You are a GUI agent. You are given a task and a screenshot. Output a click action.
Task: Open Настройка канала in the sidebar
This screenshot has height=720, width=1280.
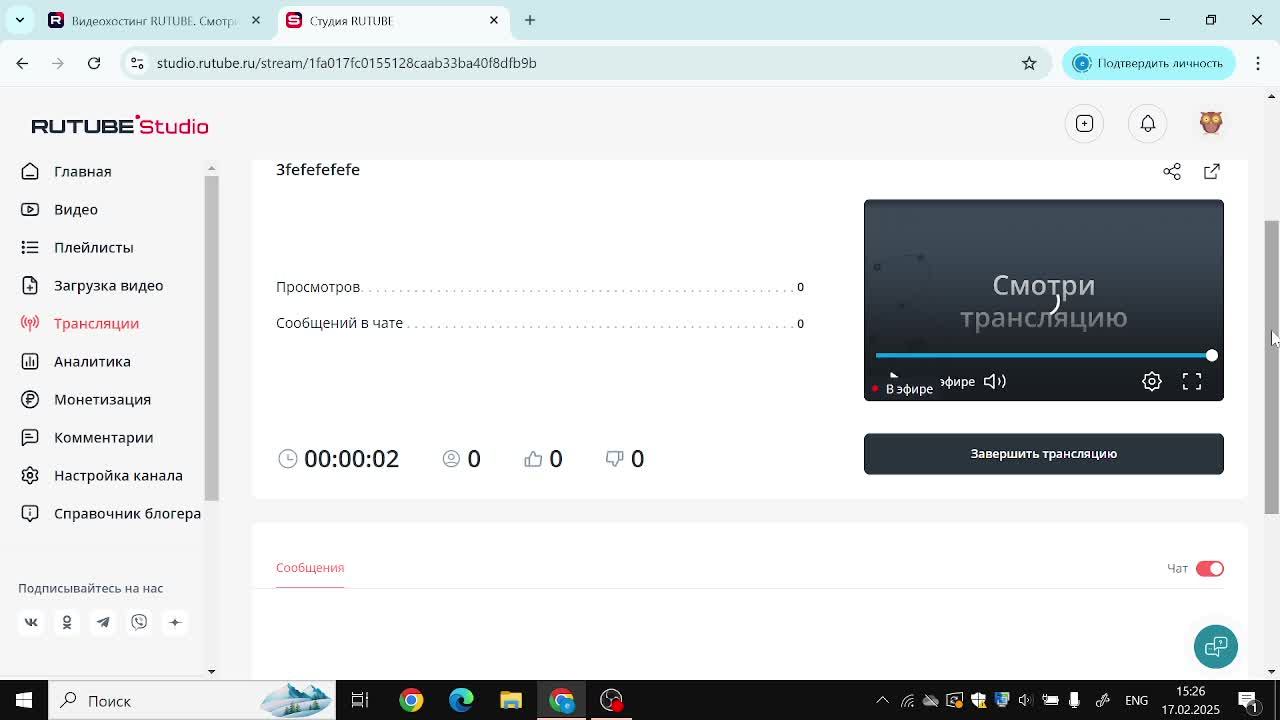point(118,475)
